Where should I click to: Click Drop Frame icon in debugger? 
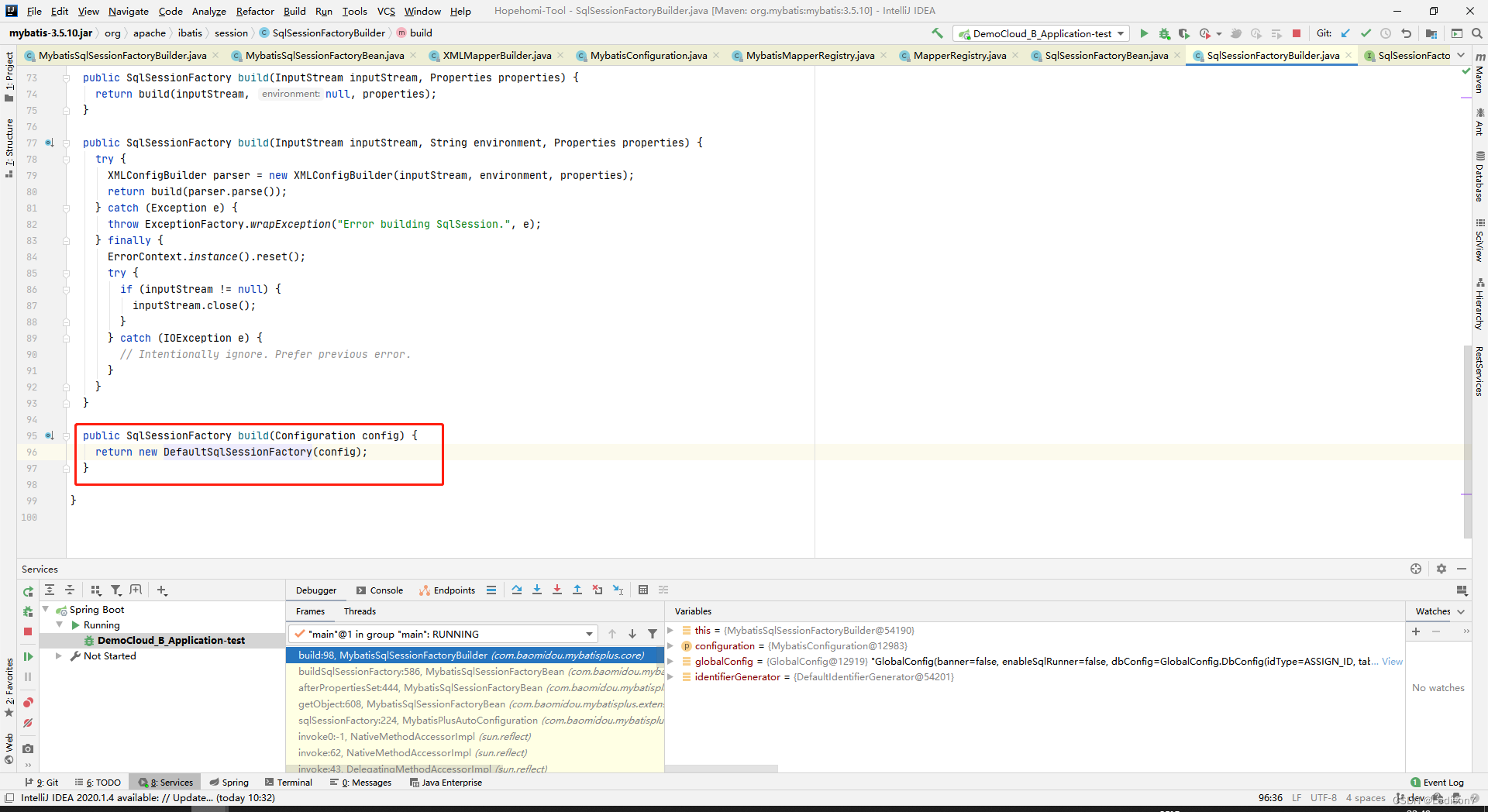[x=598, y=590]
